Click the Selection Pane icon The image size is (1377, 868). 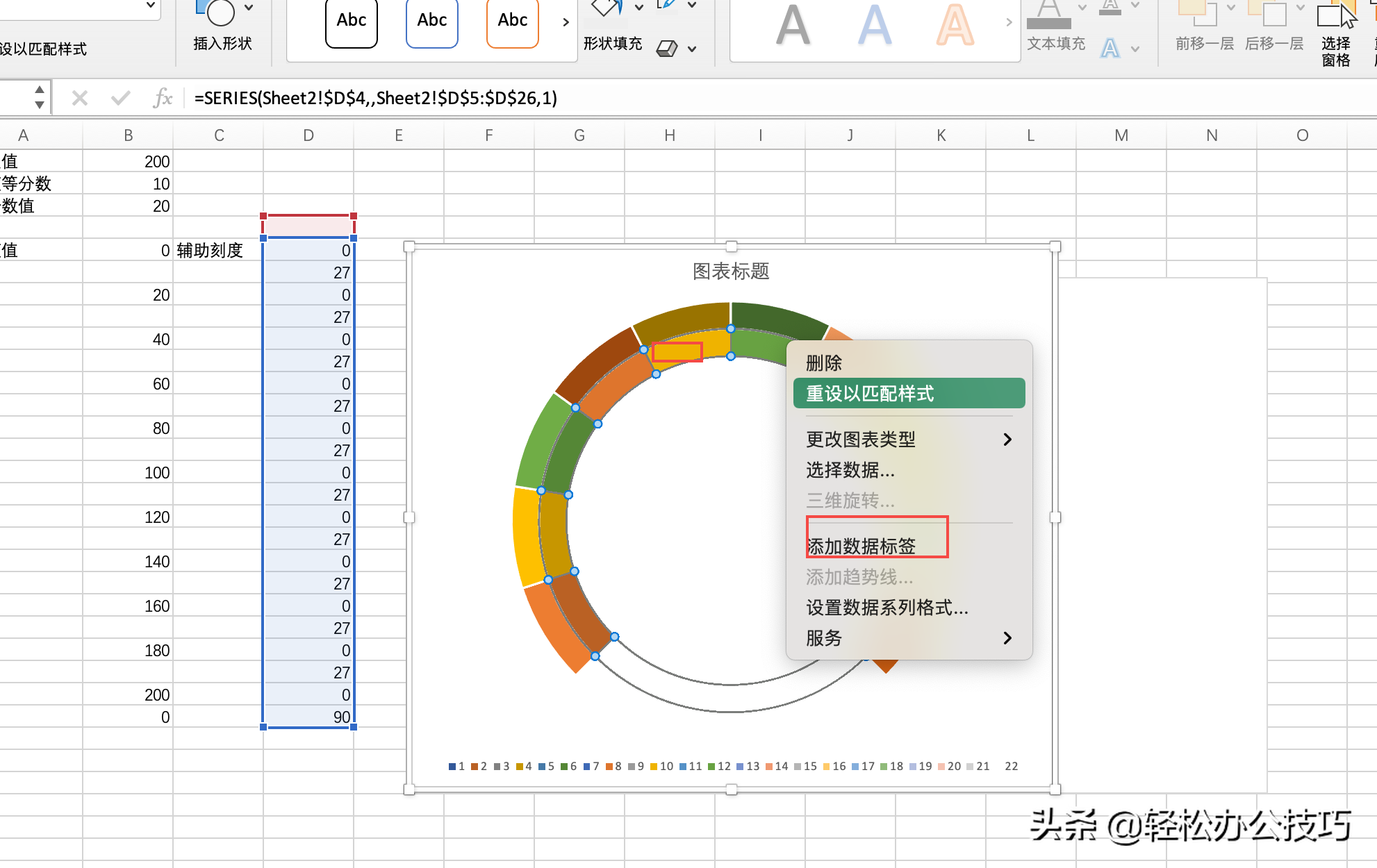pos(1335,15)
